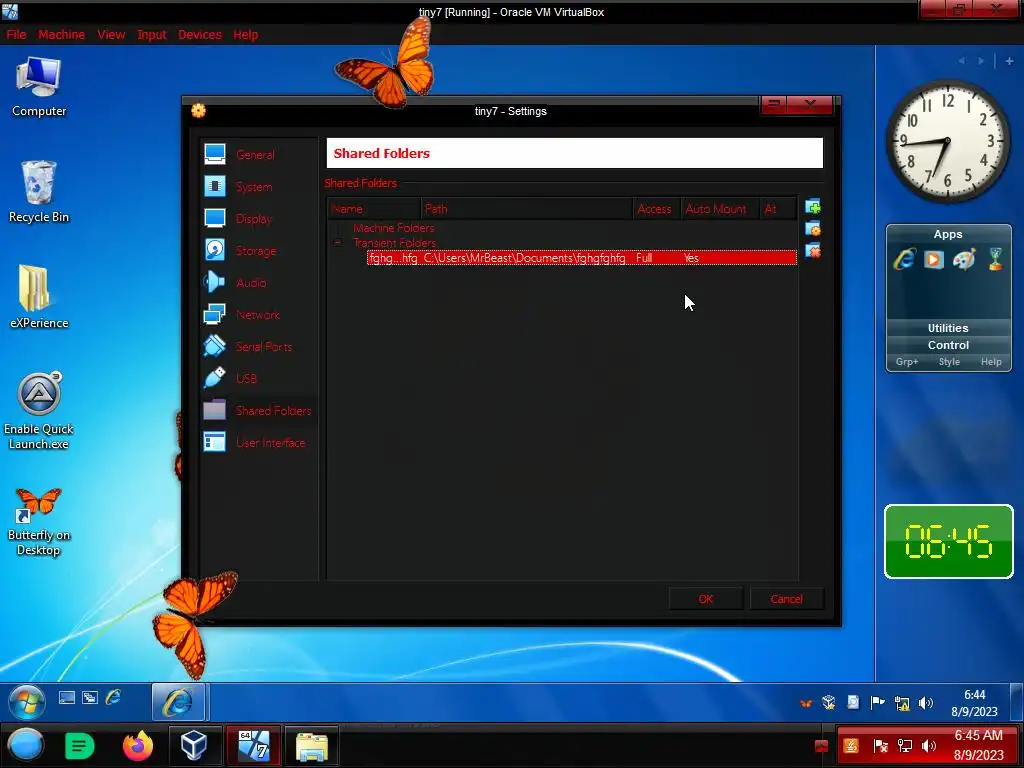1024x768 pixels.
Task: Open VirtualBox Manager from host taskbar
Action: tap(194, 745)
